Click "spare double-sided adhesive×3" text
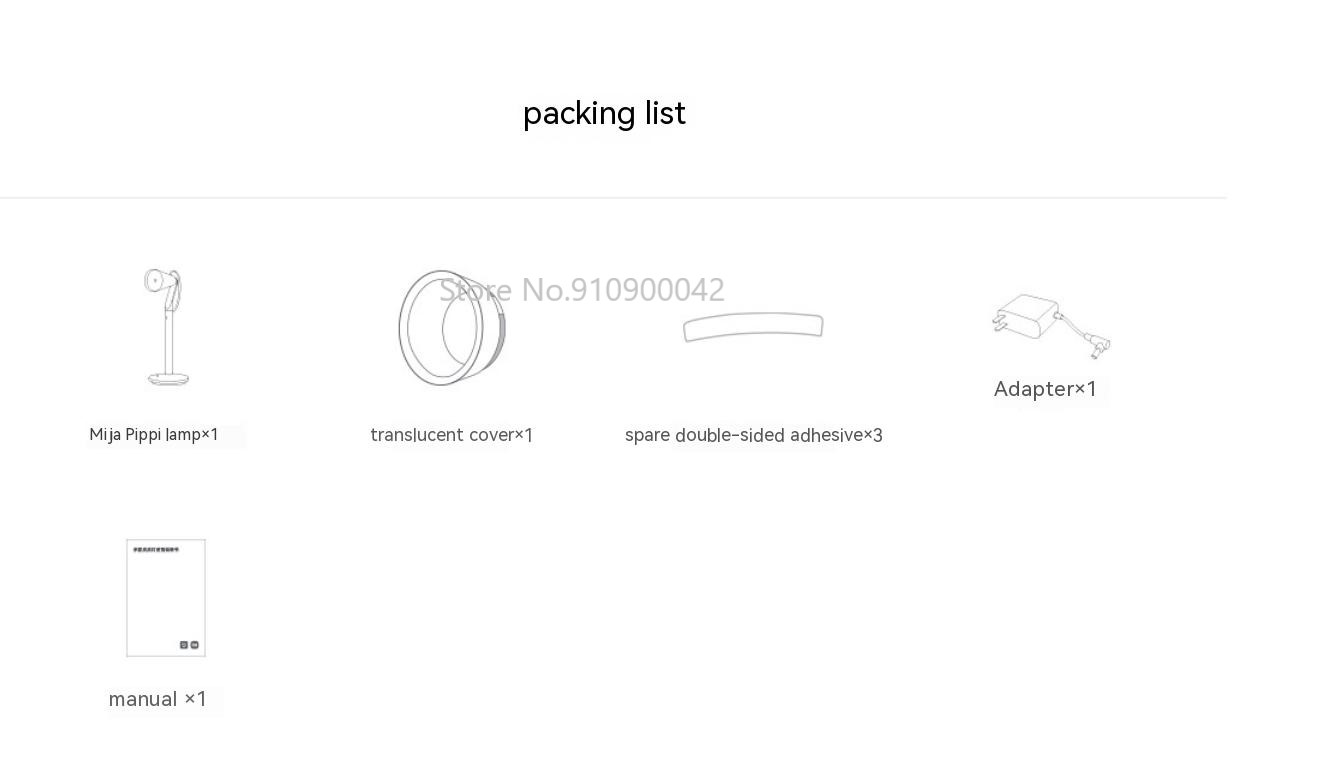Viewport: 1328px width, 774px height. click(754, 435)
